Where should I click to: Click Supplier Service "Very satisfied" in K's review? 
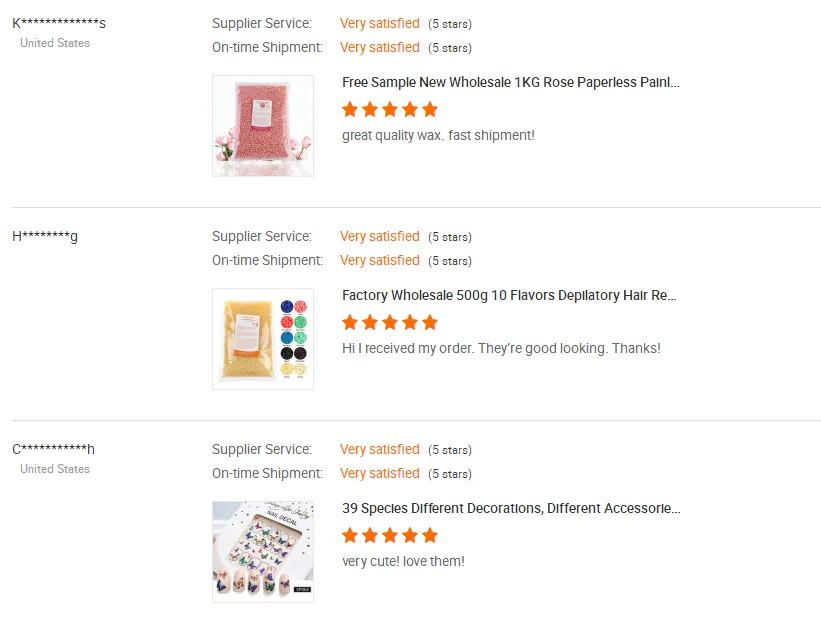(x=379, y=23)
